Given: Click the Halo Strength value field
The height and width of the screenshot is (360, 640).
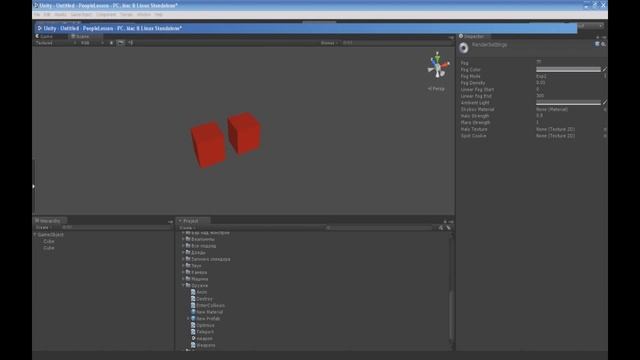Looking at the screenshot, I should point(571,116).
